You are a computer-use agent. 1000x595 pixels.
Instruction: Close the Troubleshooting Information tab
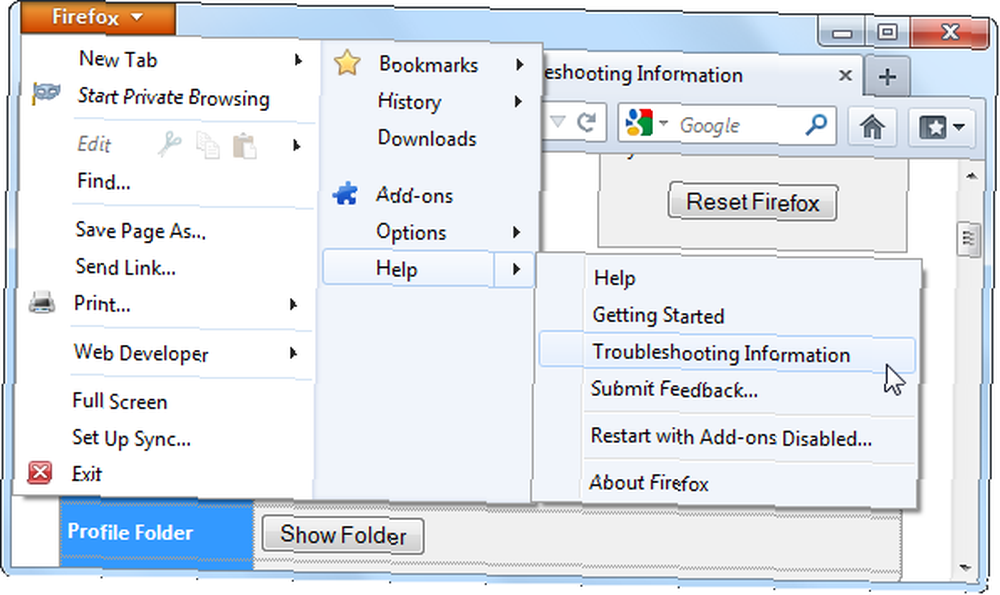coord(845,76)
